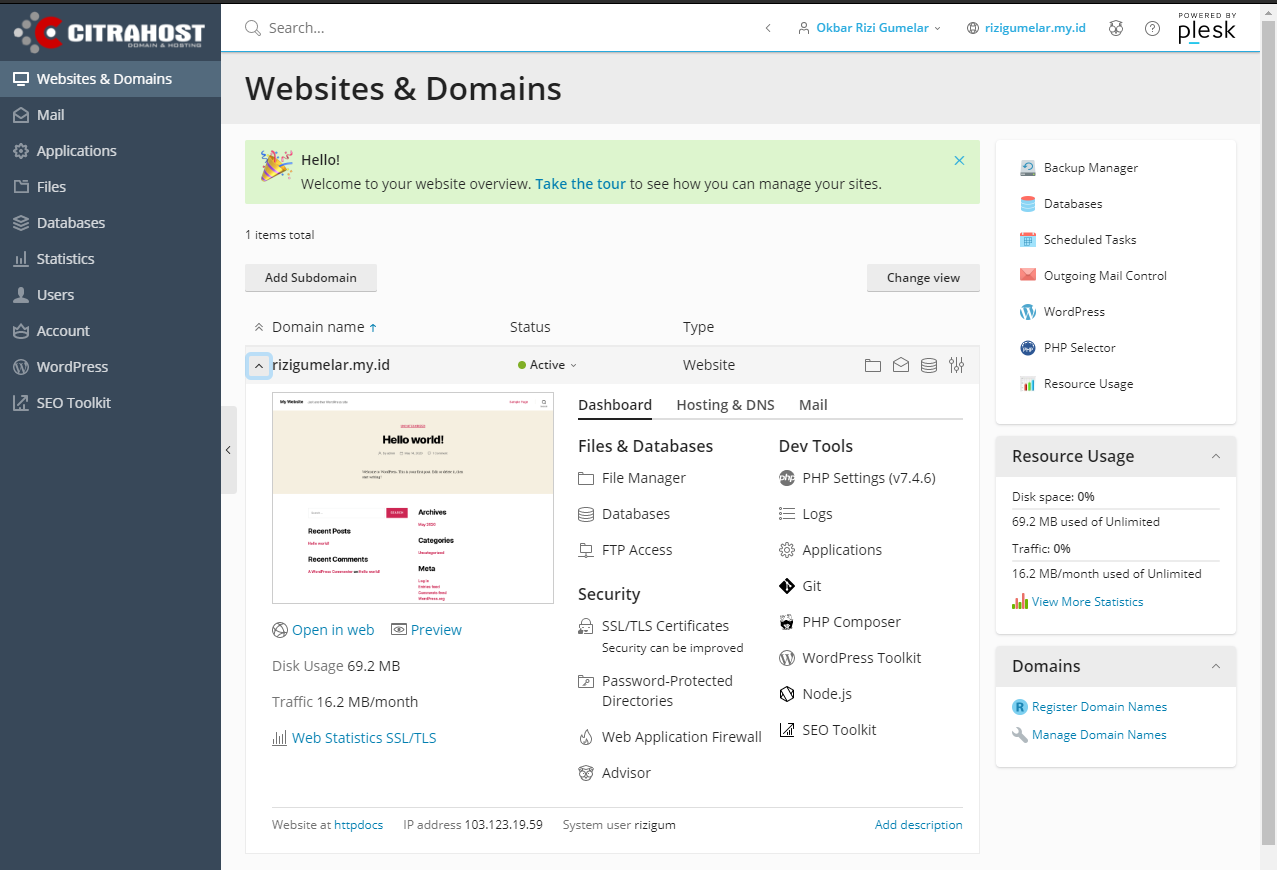
Task: Open the rizigumelar.my.id link in top bar
Action: point(1036,28)
